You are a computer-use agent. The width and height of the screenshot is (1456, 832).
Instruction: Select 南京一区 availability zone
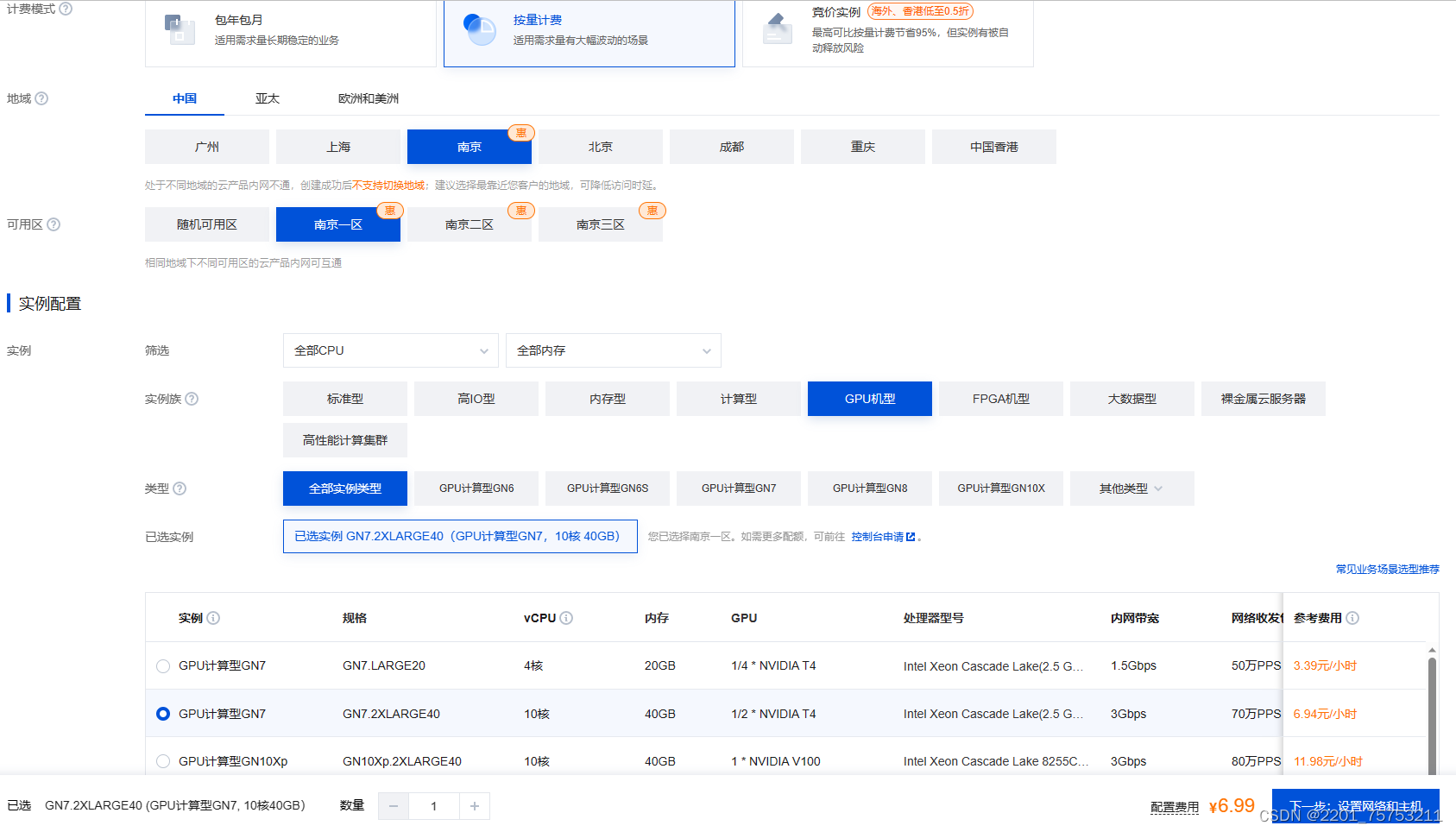coord(338,224)
